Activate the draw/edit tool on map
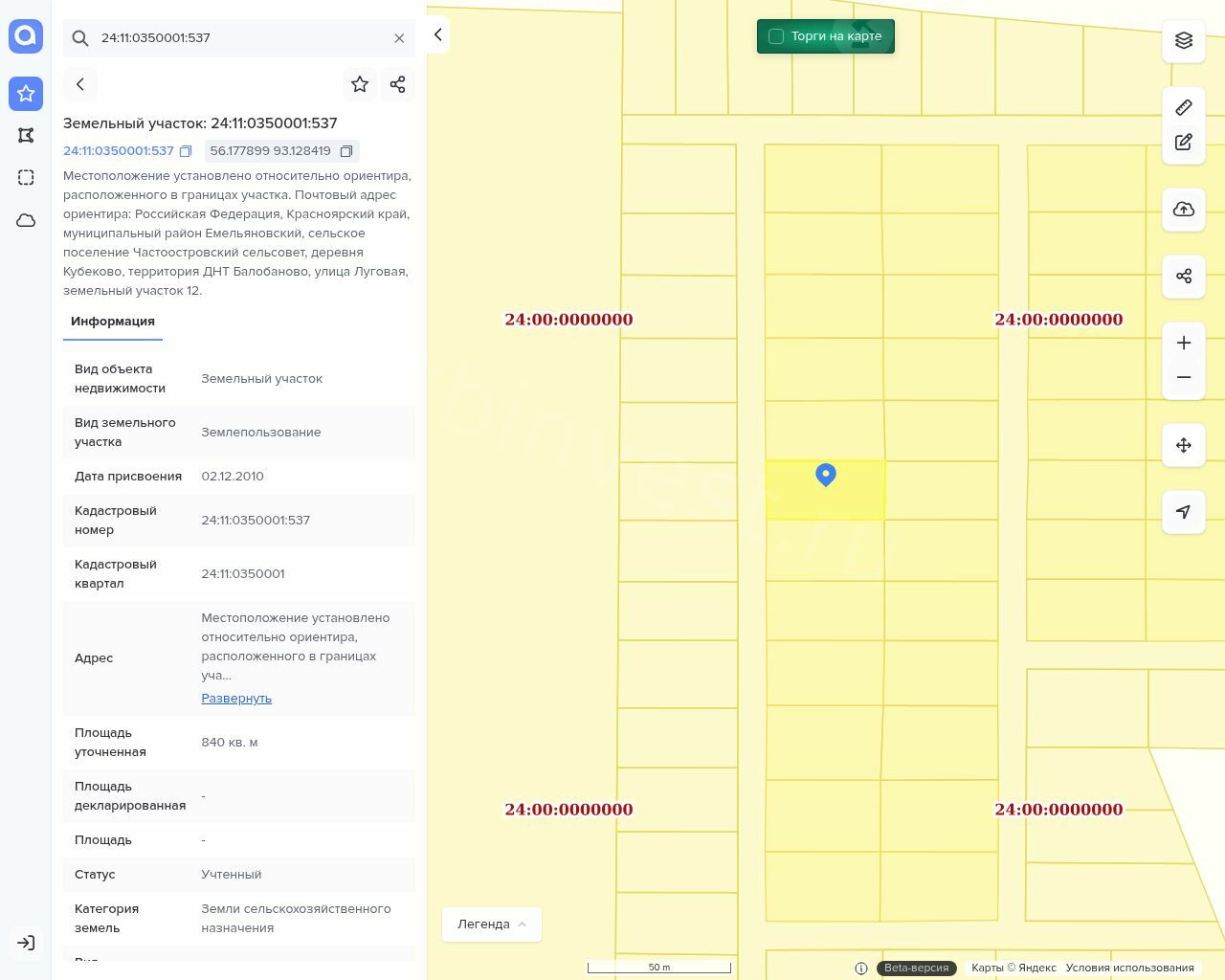 1184,142
